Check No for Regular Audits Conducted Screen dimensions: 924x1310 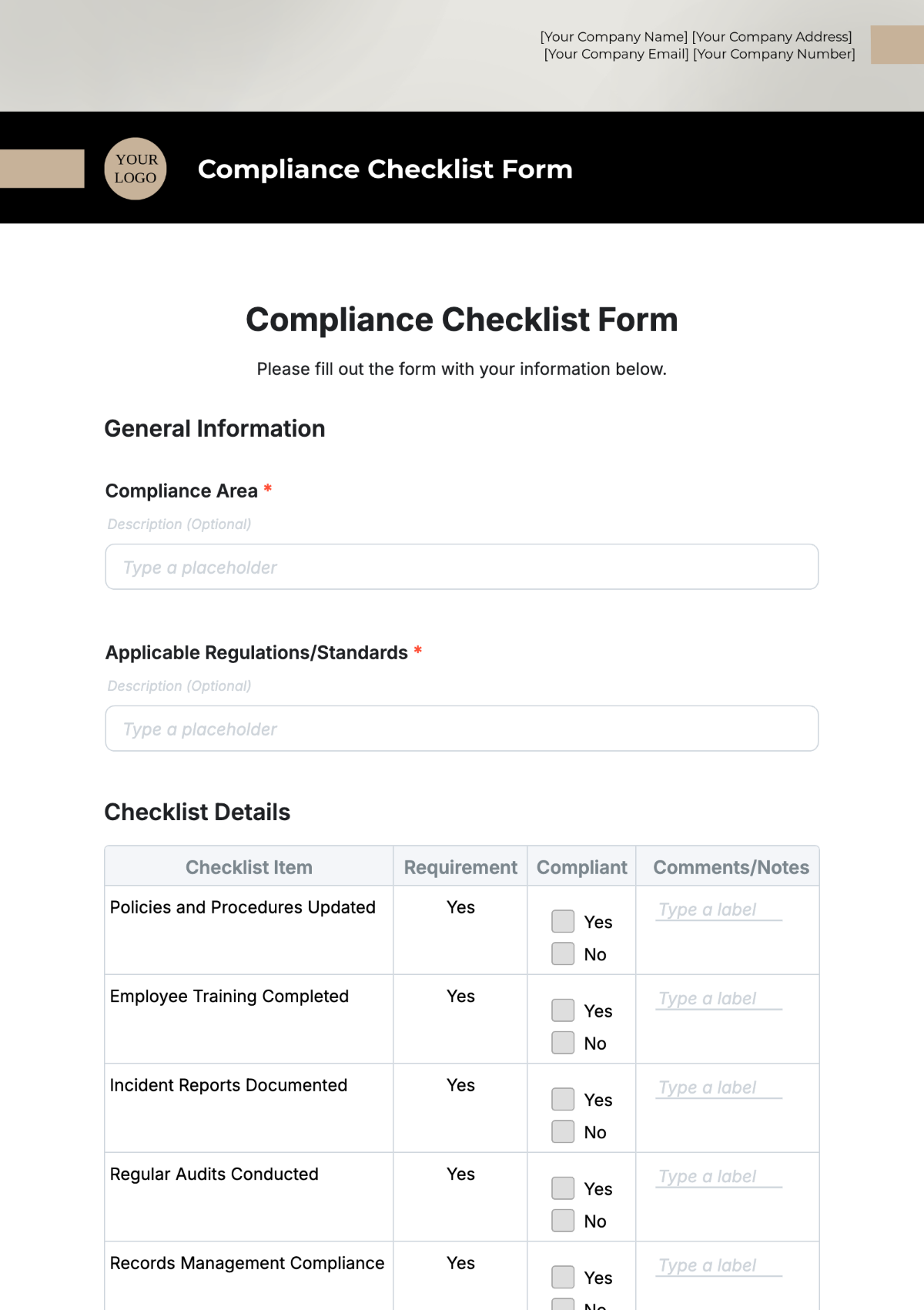[x=562, y=1221]
